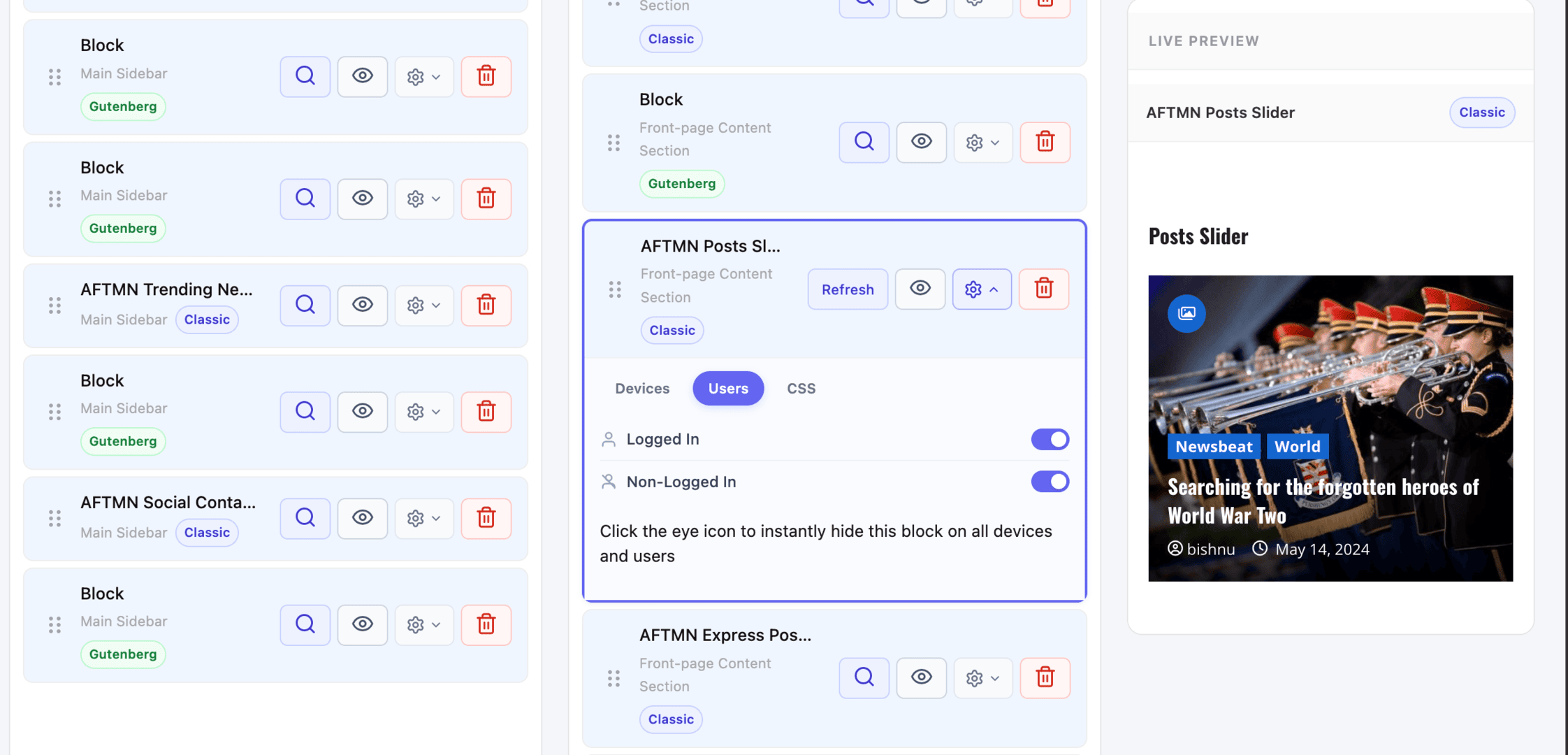The height and width of the screenshot is (755, 1568).
Task: Open the Newsbeat category in preview
Action: pos(1214,447)
